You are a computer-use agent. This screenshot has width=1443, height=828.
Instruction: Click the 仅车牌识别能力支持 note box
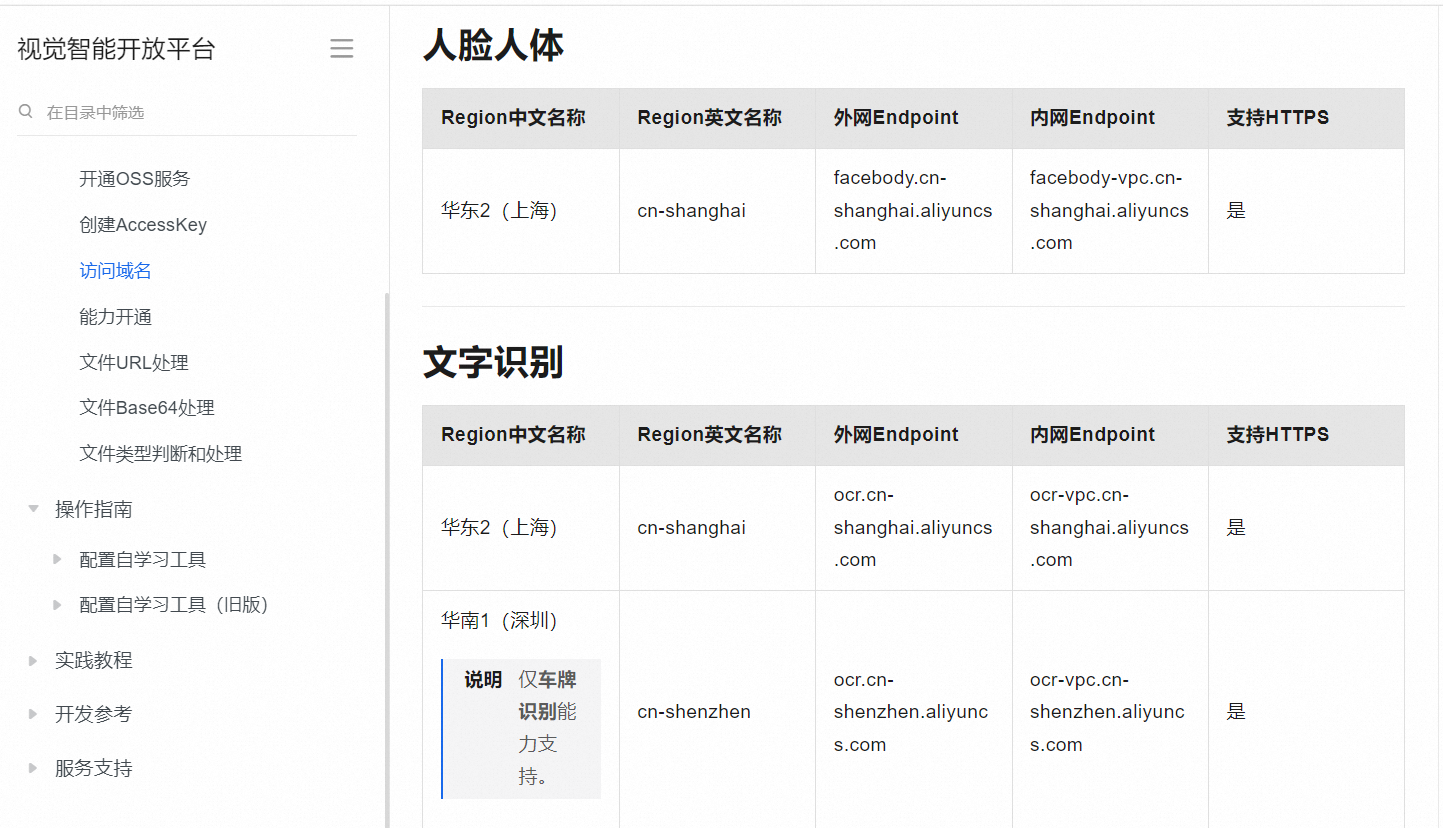521,728
